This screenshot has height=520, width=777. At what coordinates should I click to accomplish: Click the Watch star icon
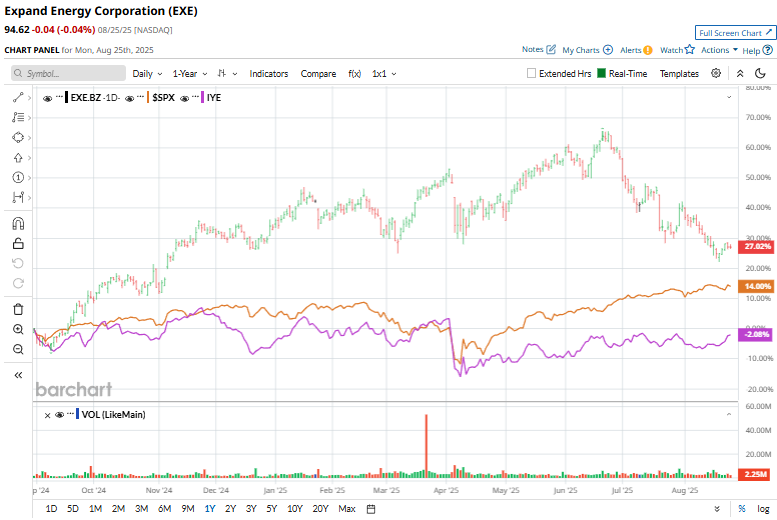pyautogui.click(x=690, y=50)
